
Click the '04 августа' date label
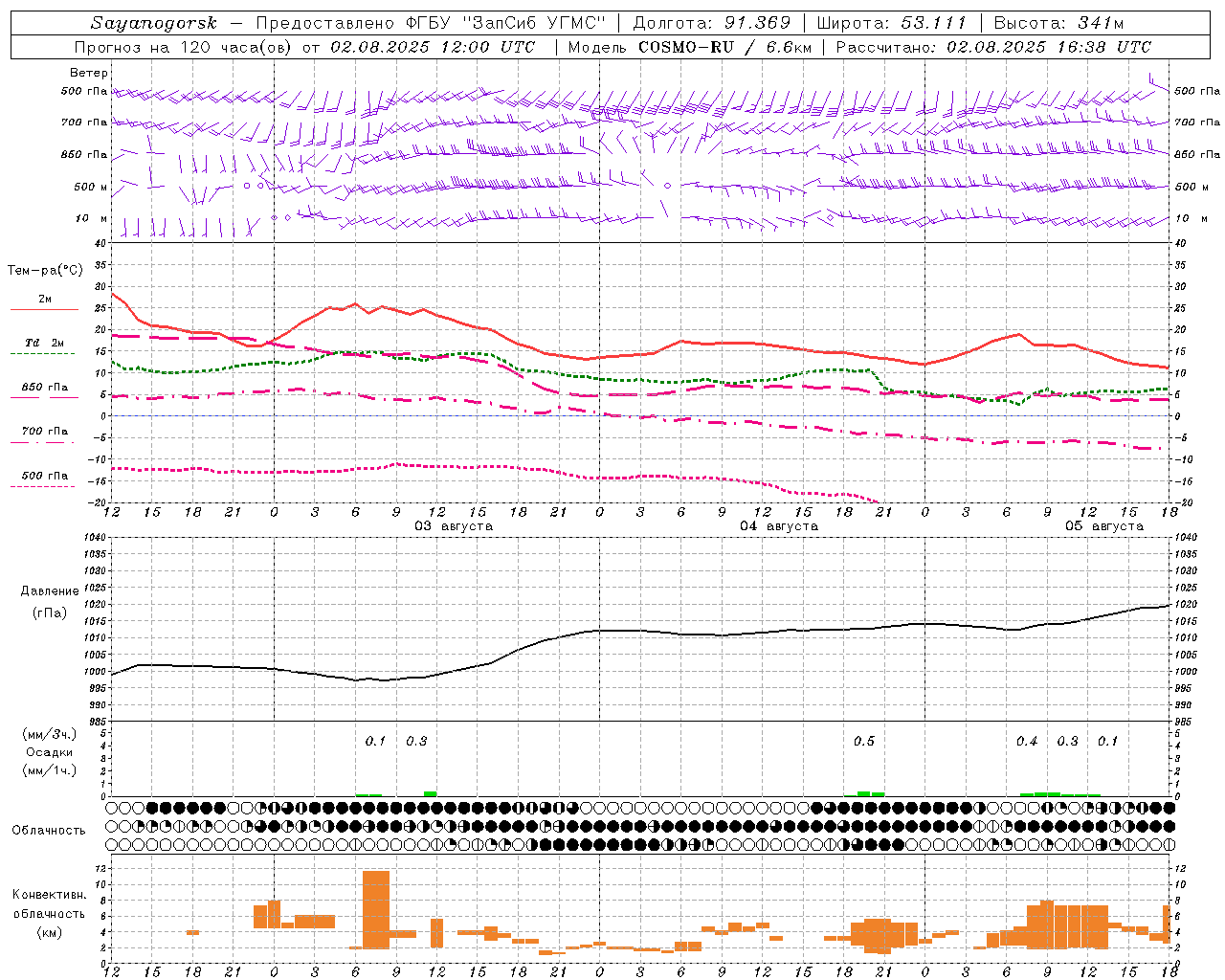tap(779, 526)
